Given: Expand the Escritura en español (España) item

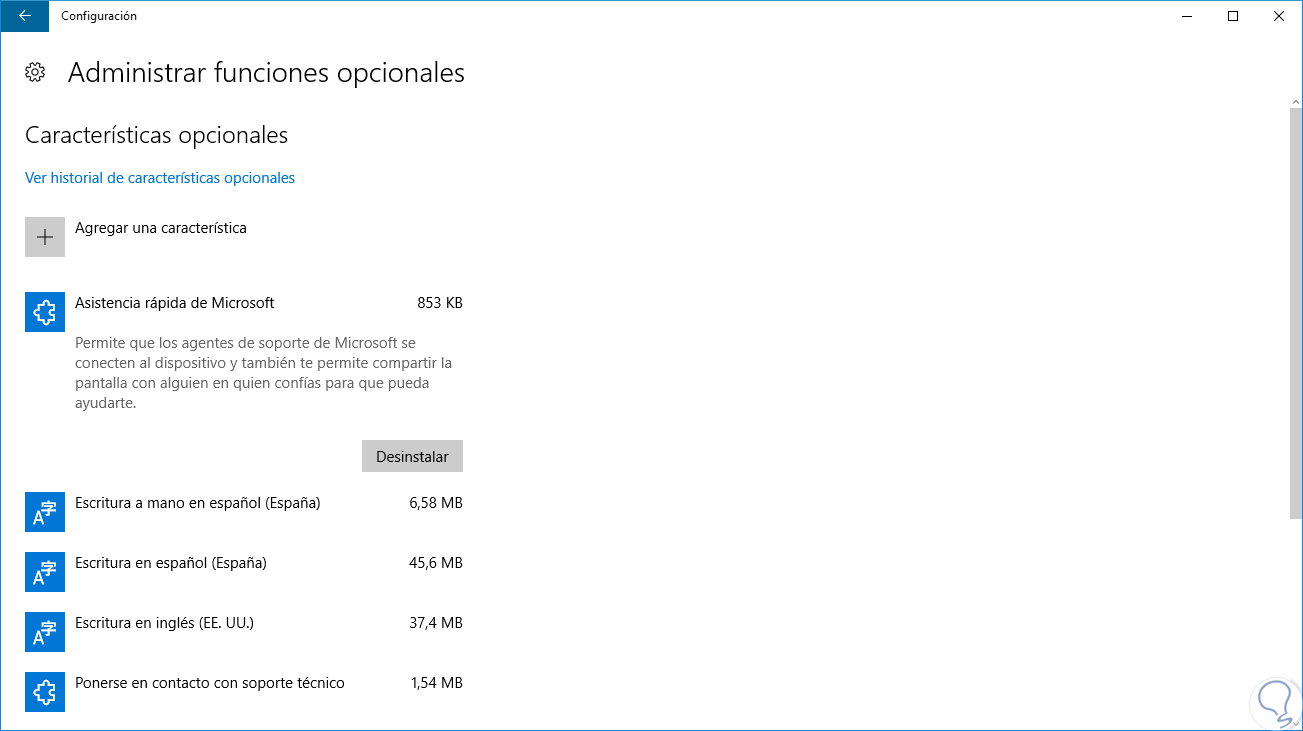Looking at the screenshot, I should [171, 563].
